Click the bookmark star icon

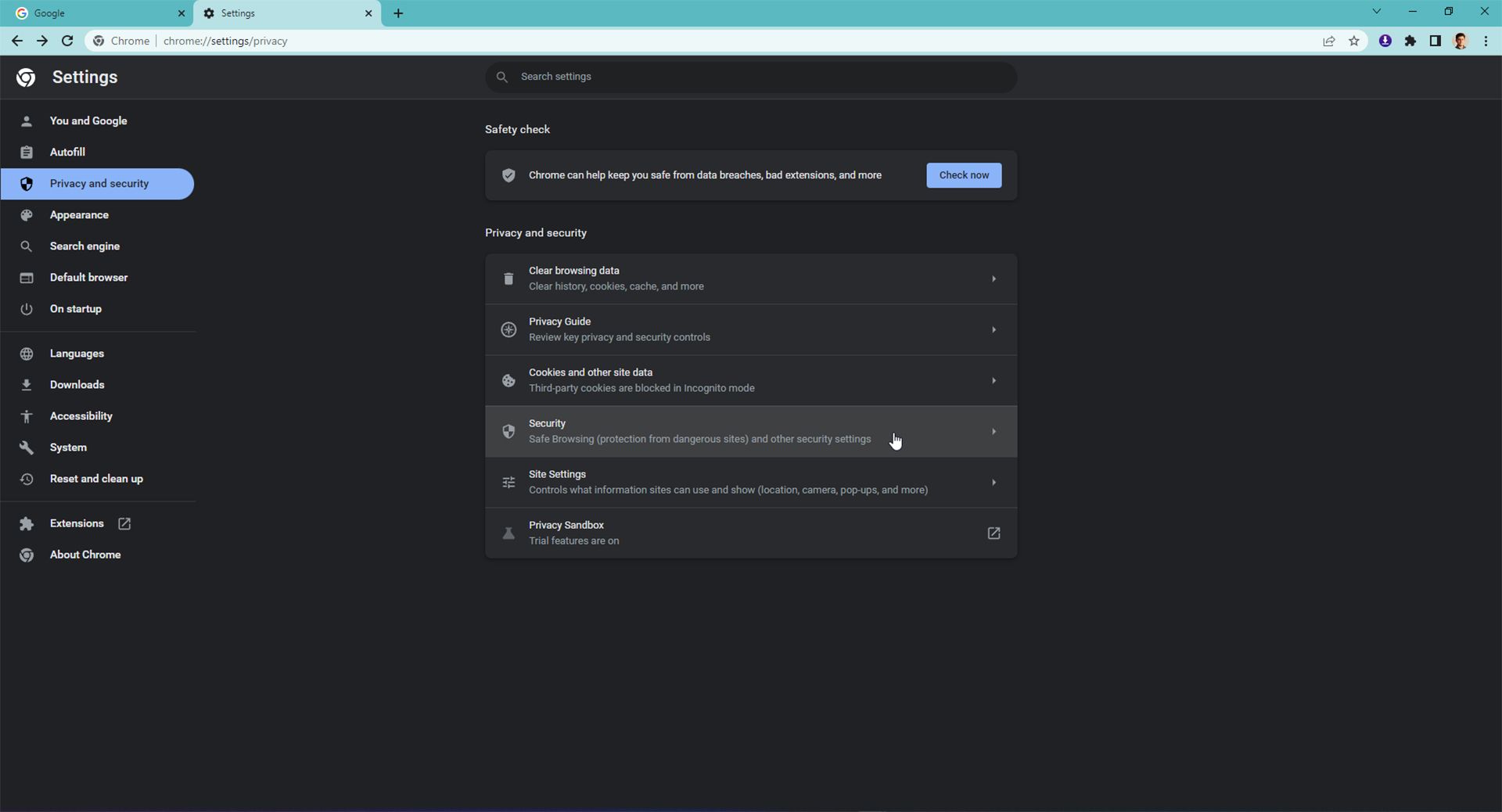click(1354, 41)
